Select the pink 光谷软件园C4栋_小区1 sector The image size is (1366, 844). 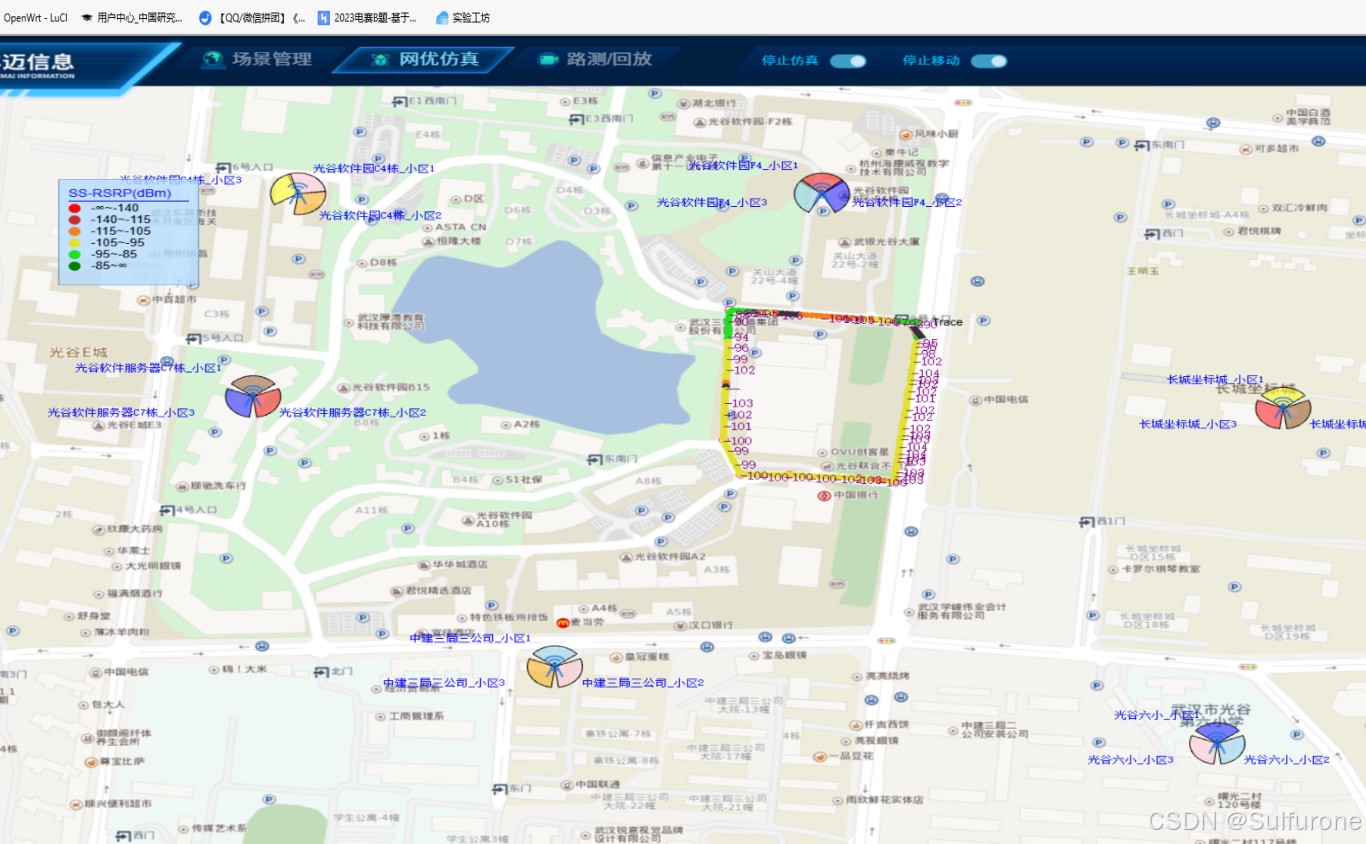[x=311, y=184]
